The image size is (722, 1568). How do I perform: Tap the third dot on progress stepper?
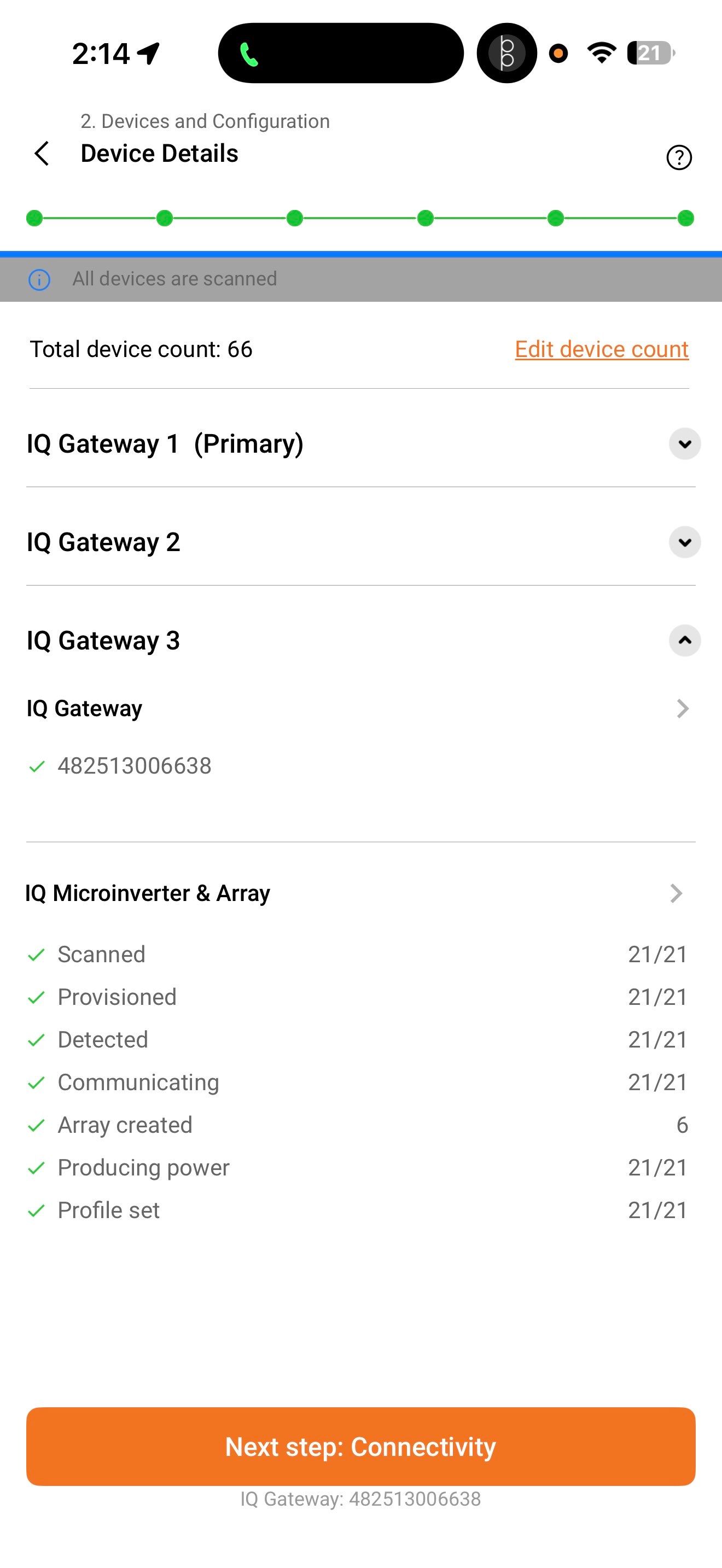(295, 218)
